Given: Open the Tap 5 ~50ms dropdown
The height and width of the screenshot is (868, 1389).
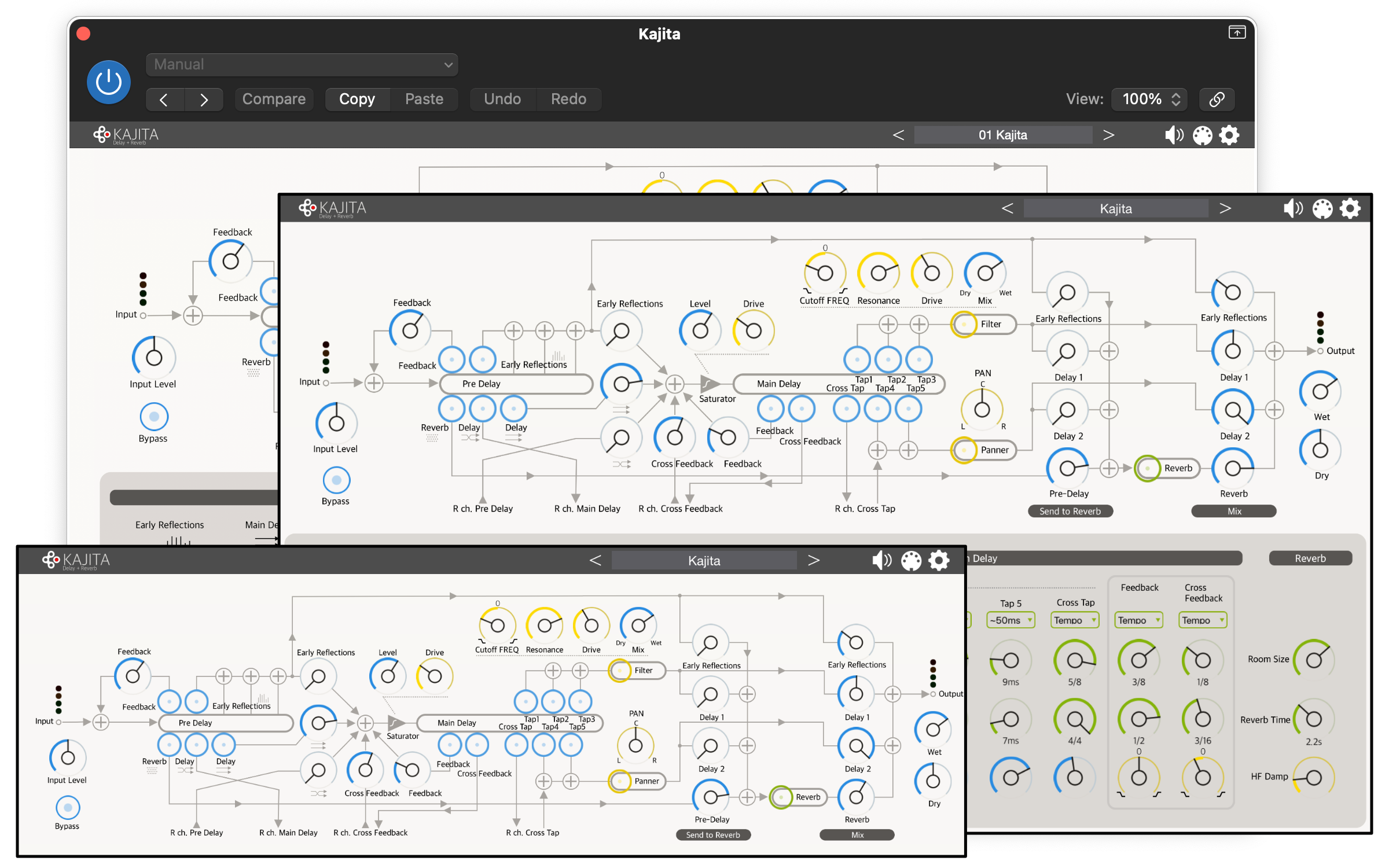Looking at the screenshot, I should point(1010,620).
